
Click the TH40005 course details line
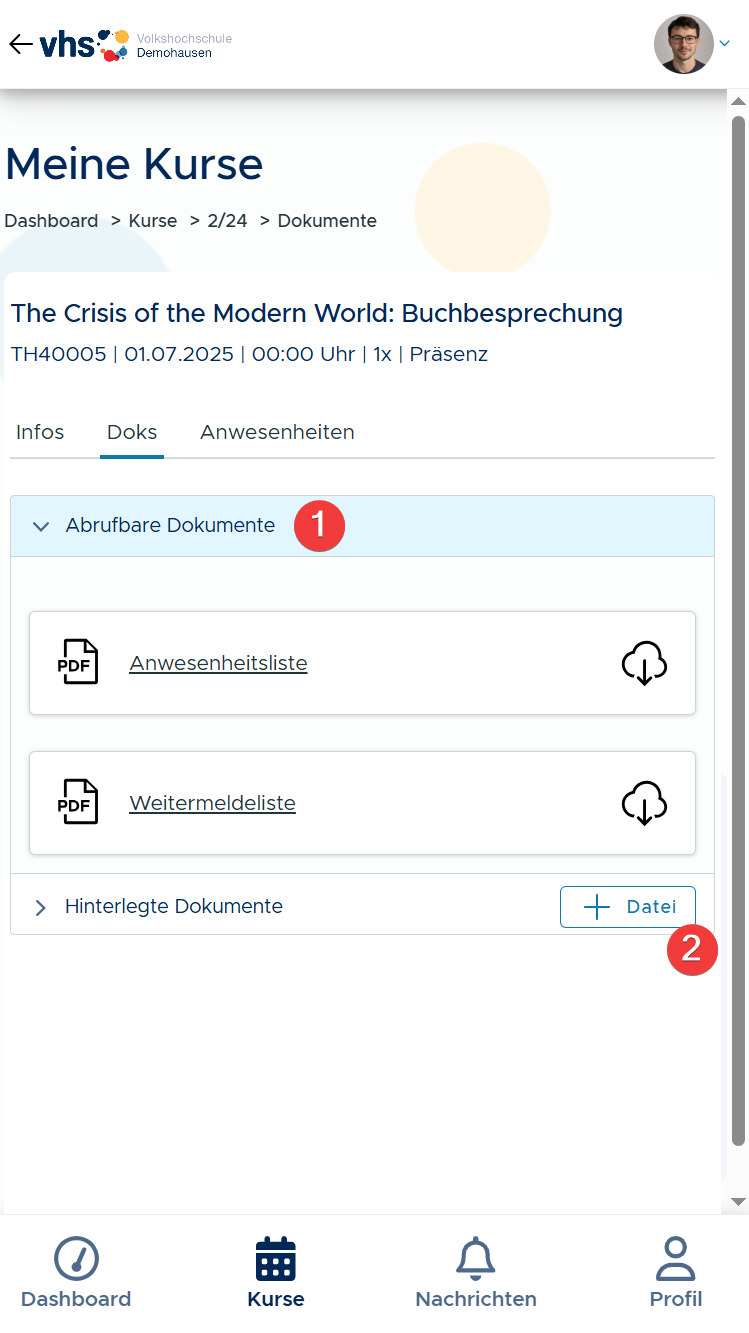coord(249,354)
